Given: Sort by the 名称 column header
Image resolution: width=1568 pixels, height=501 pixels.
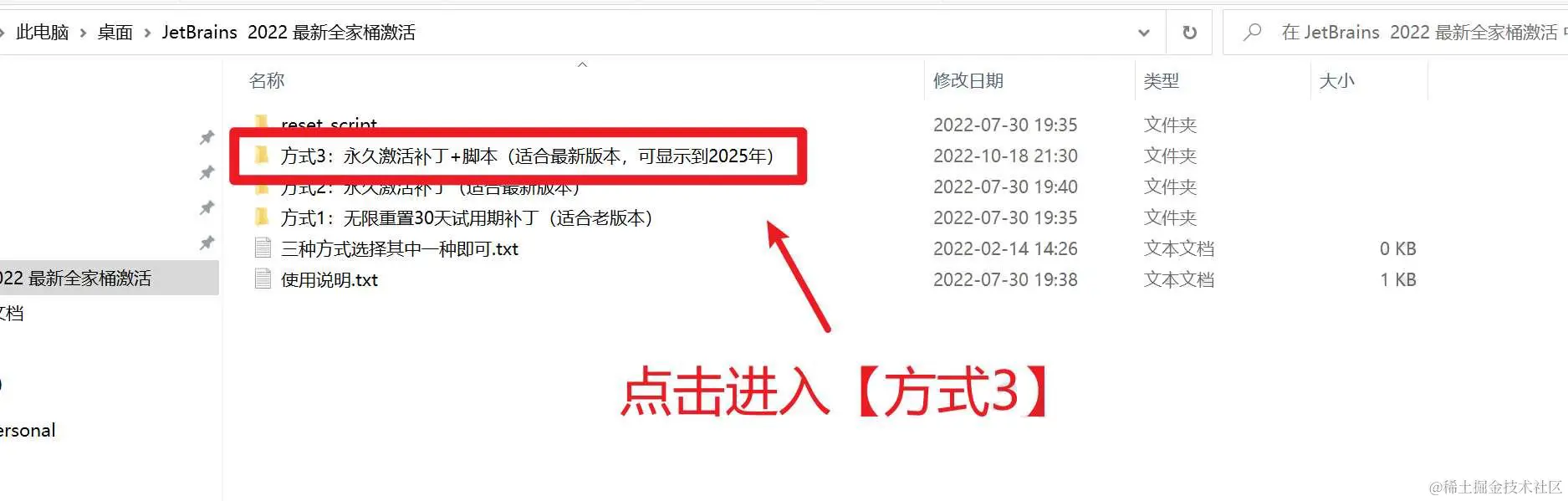Looking at the screenshot, I should tap(267, 80).
